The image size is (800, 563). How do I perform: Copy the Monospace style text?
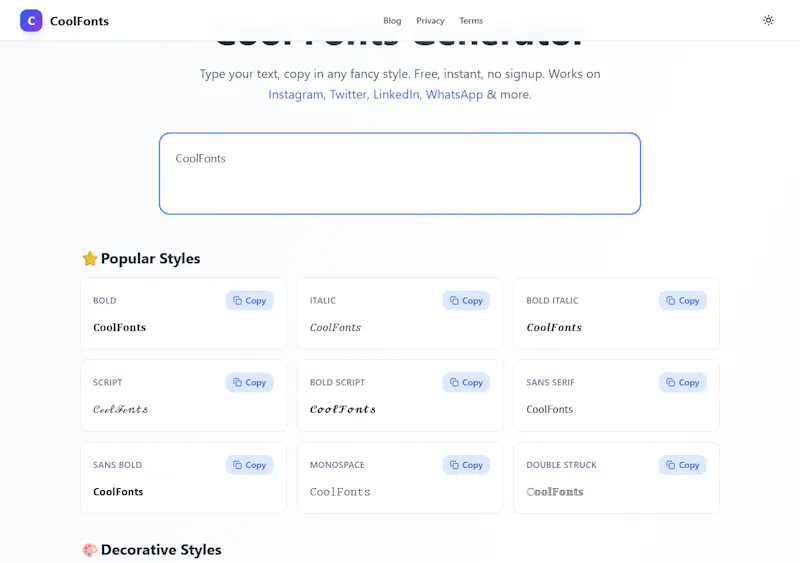coord(466,465)
